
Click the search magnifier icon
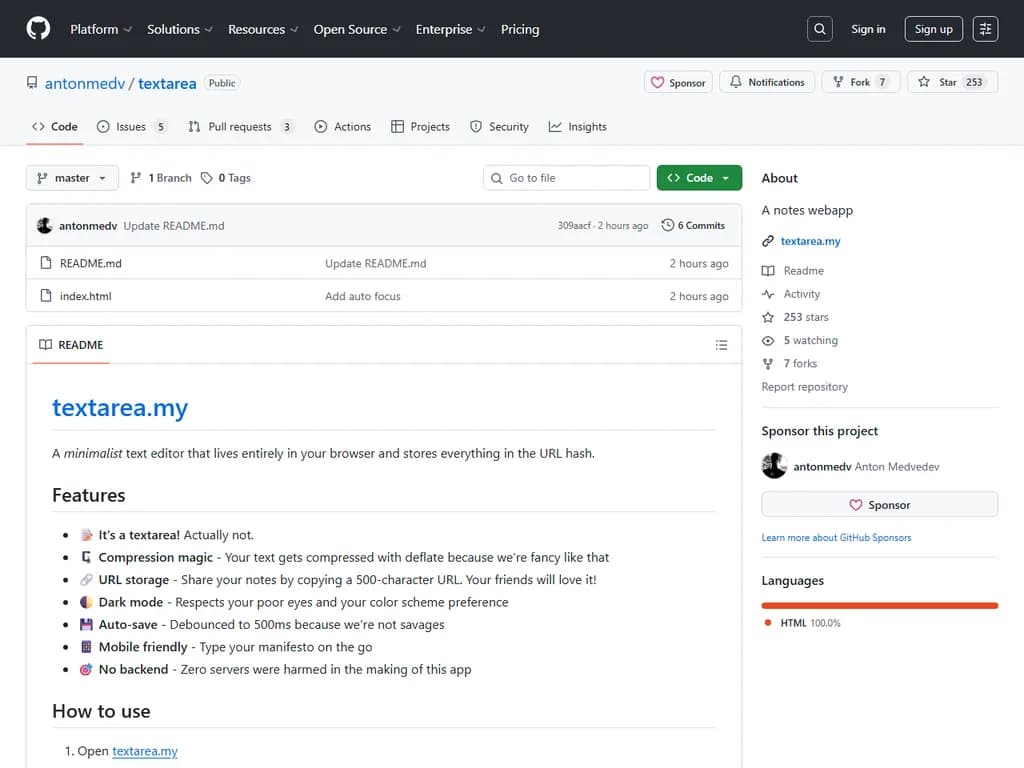click(819, 28)
